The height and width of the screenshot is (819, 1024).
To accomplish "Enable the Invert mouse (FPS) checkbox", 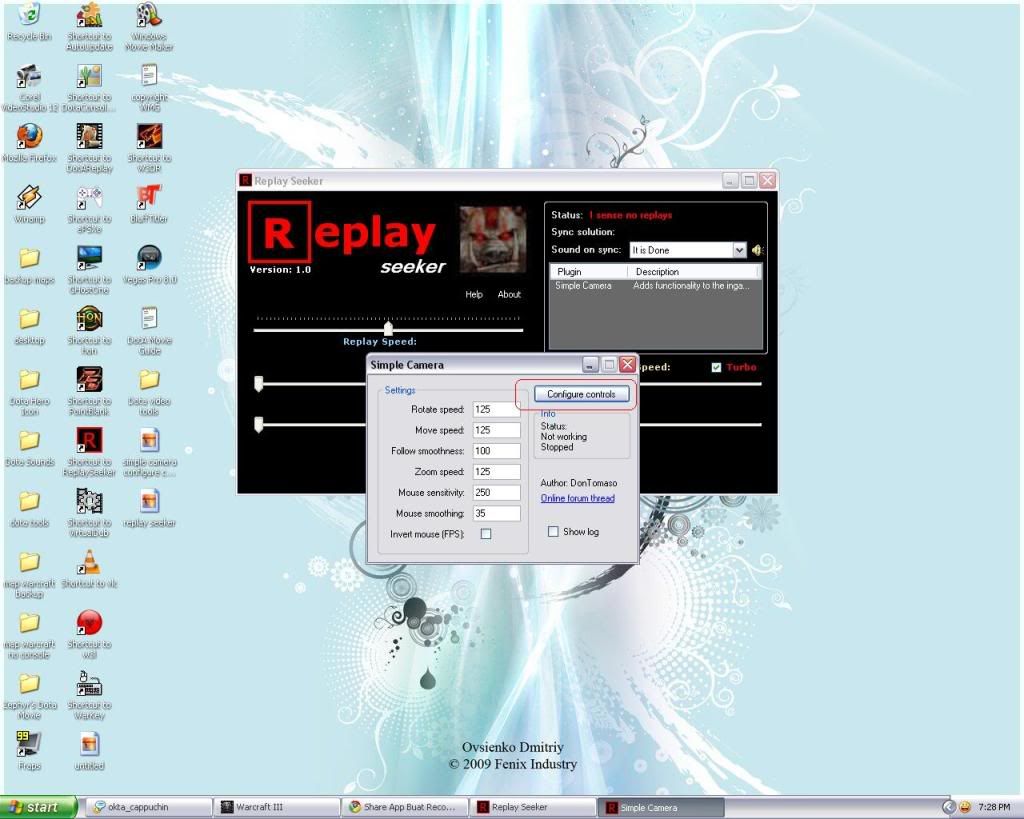I will click(486, 534).
